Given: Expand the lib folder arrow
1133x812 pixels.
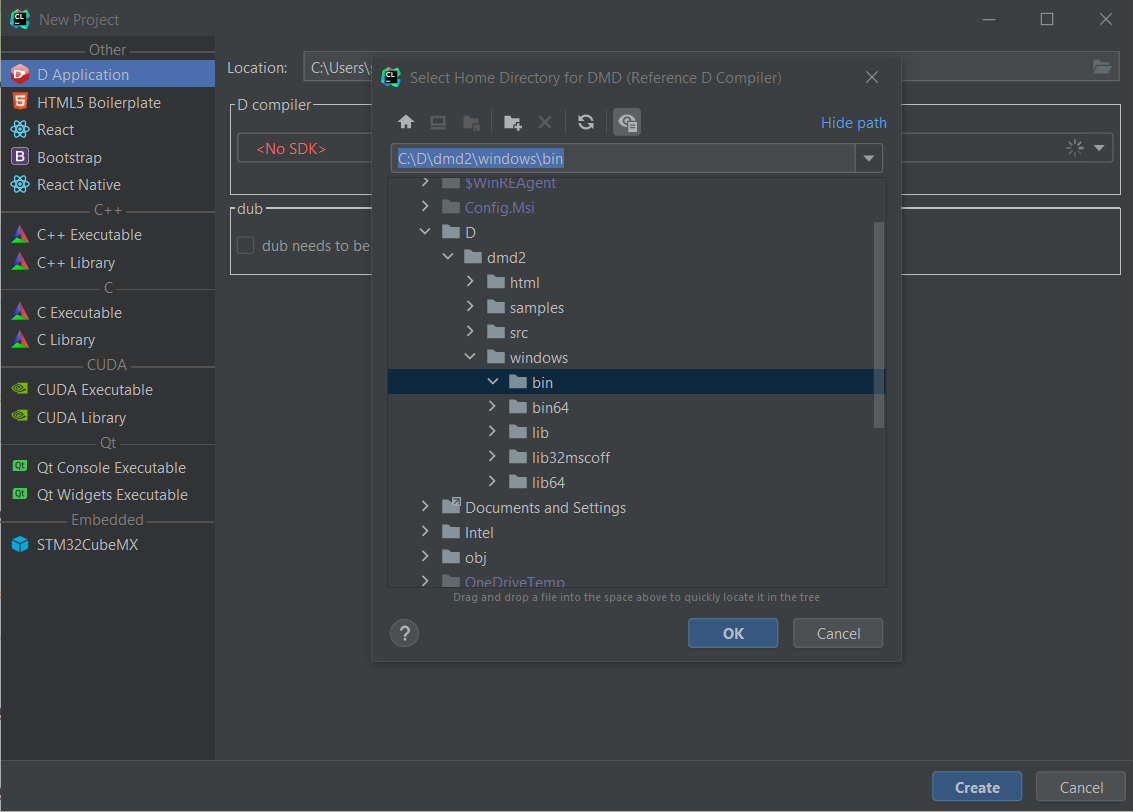Looking at the screenshot, I should [x=493, y=431].
